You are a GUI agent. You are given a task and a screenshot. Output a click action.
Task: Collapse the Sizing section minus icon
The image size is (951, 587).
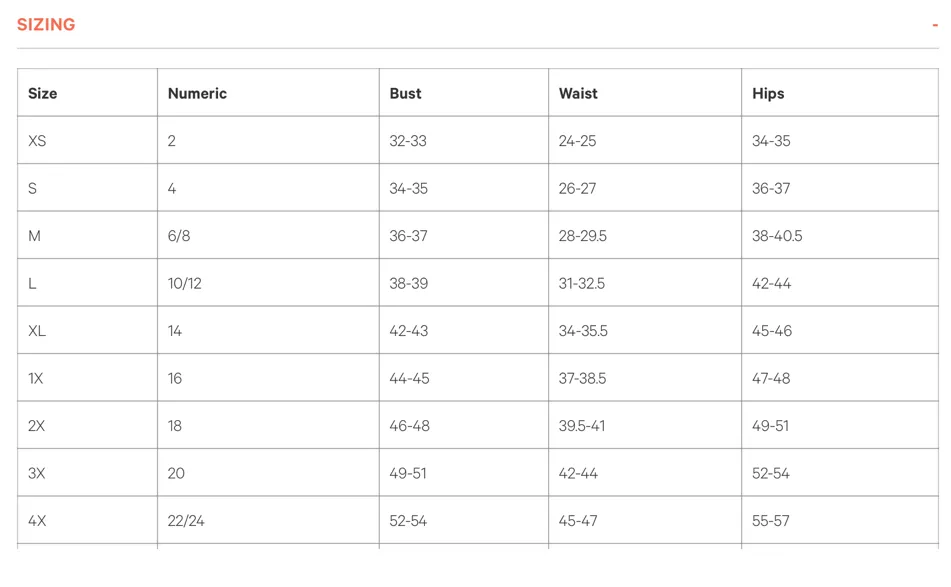935,25
